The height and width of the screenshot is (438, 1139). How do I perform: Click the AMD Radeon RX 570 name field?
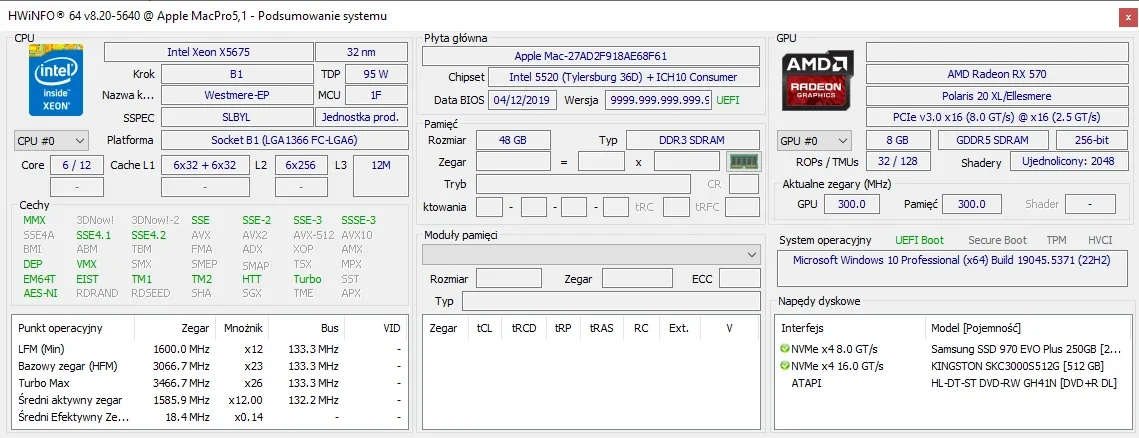(997, 74)
